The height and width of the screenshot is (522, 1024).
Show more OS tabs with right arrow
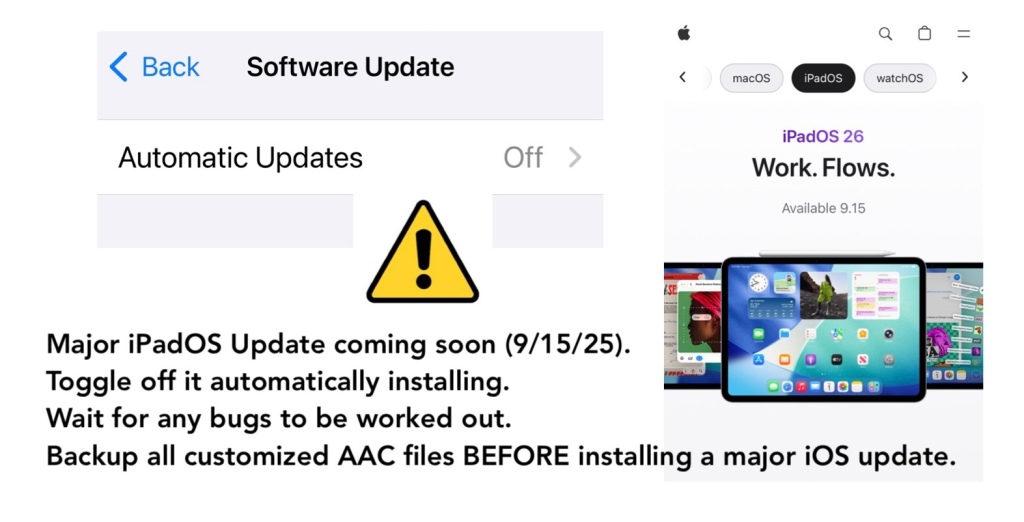point(965,77)
